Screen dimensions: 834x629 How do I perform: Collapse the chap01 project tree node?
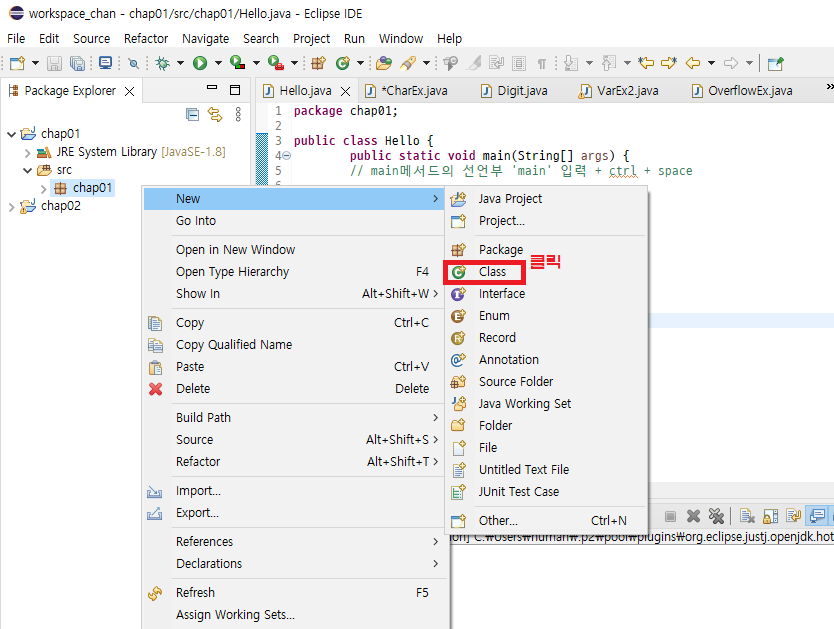pyautogui.click(x=11, y=134)
